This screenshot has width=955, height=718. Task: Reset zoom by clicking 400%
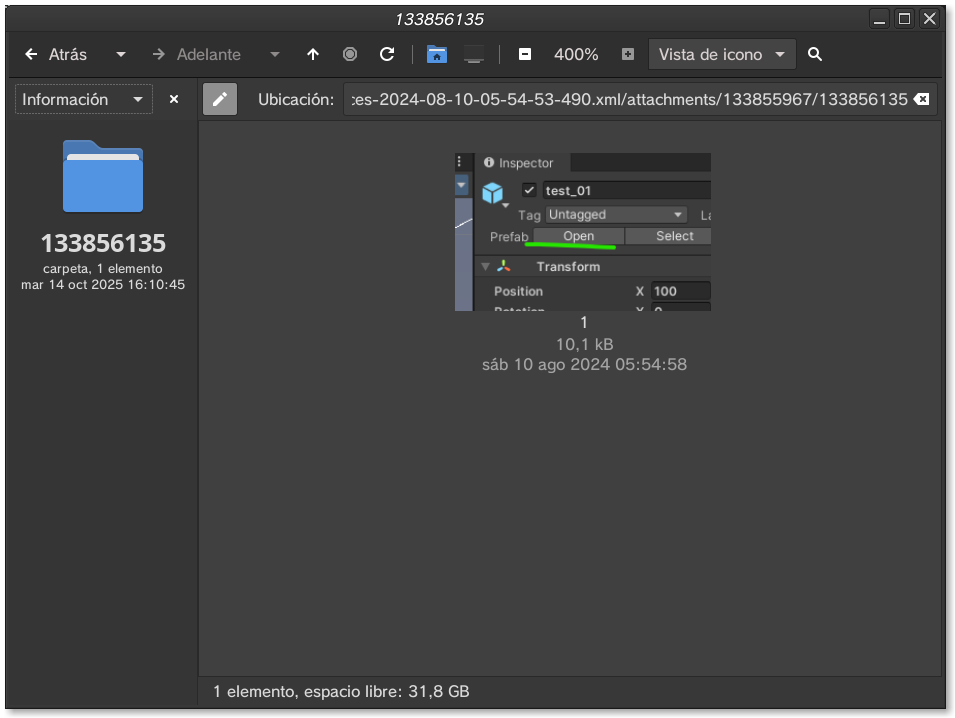[576, 55]
